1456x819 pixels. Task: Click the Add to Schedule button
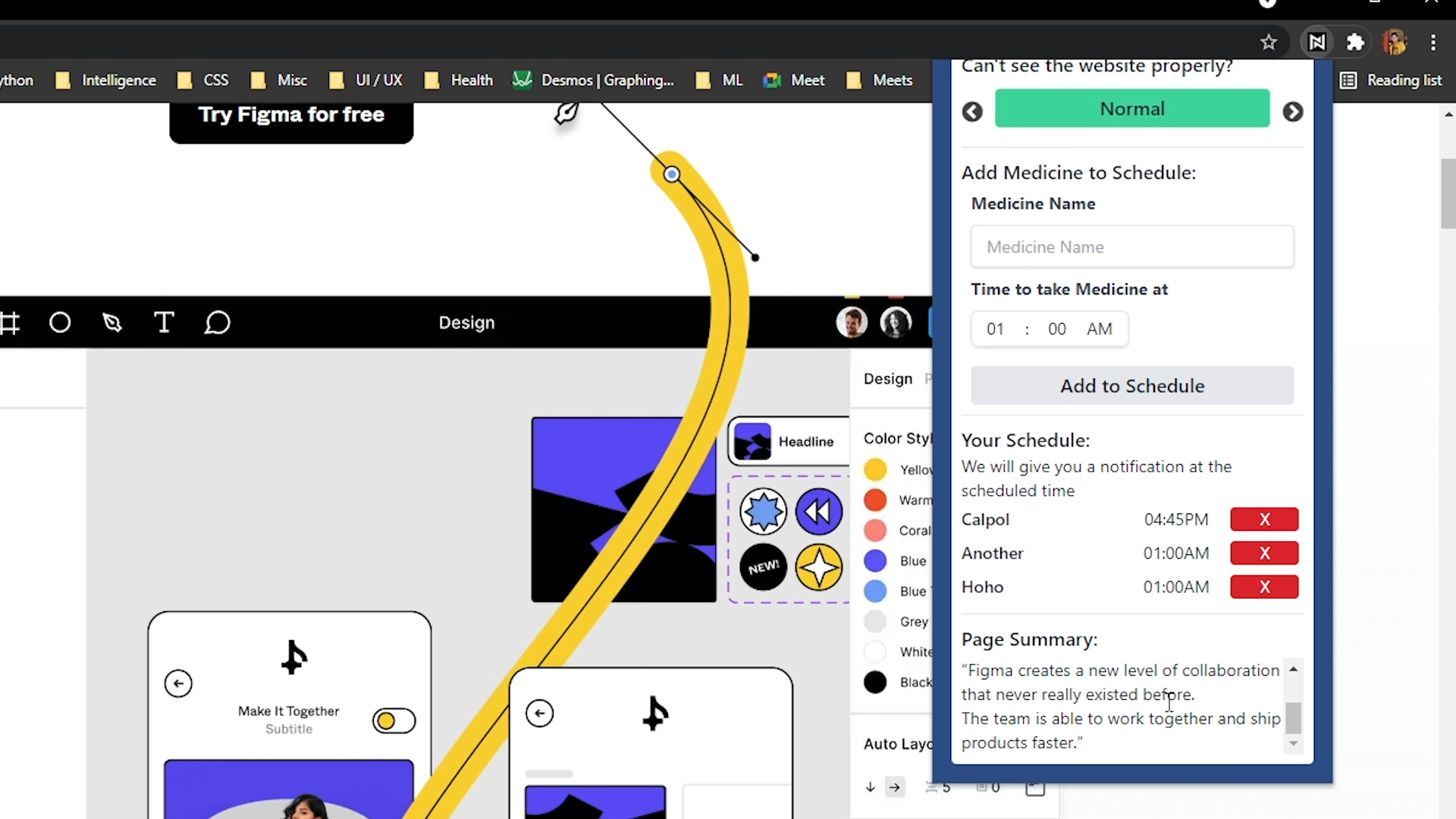(x=1132, y=386)
